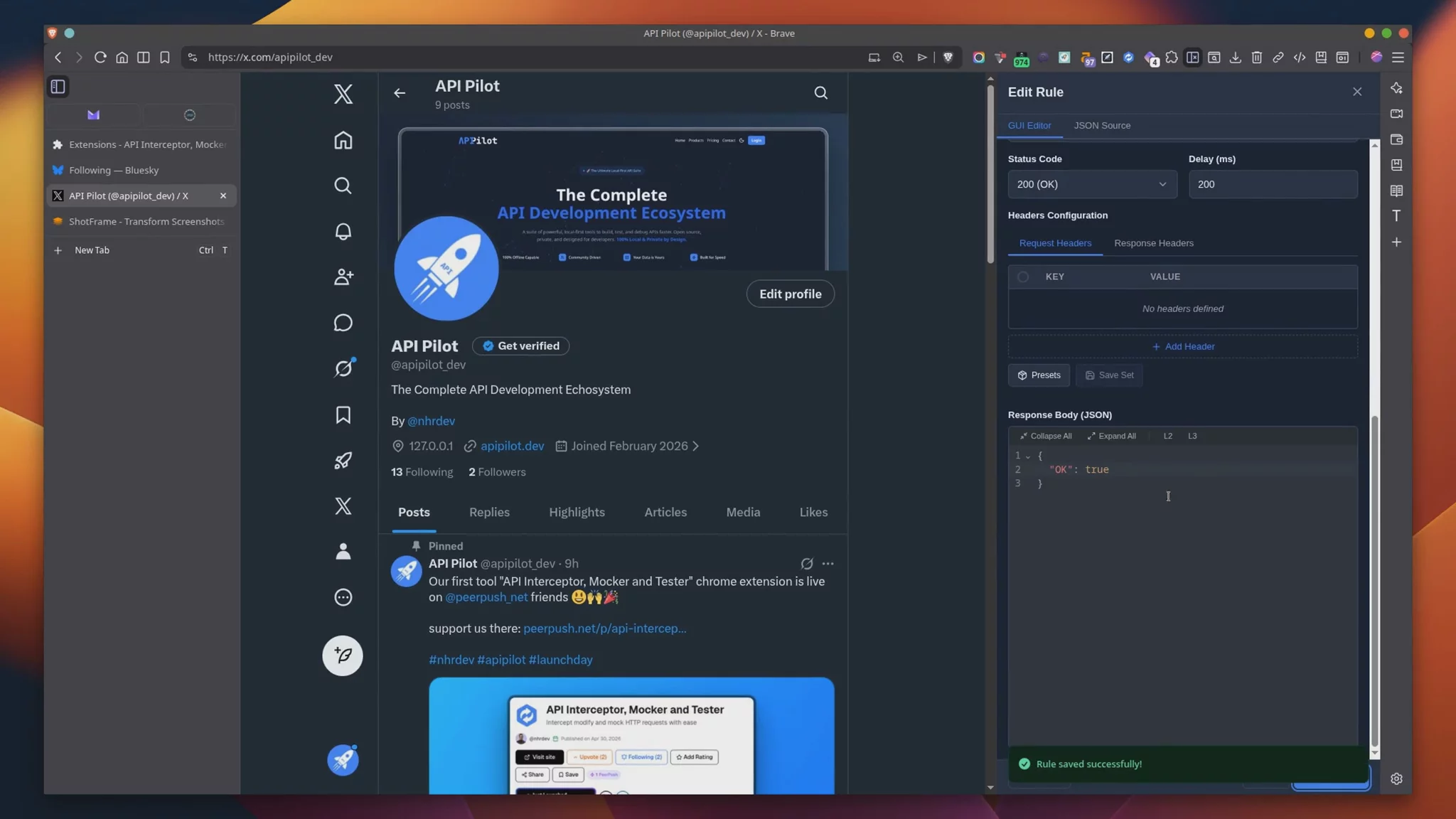
Task: Search posts using profile magnifier icon
Action: (x=820, y=93)
